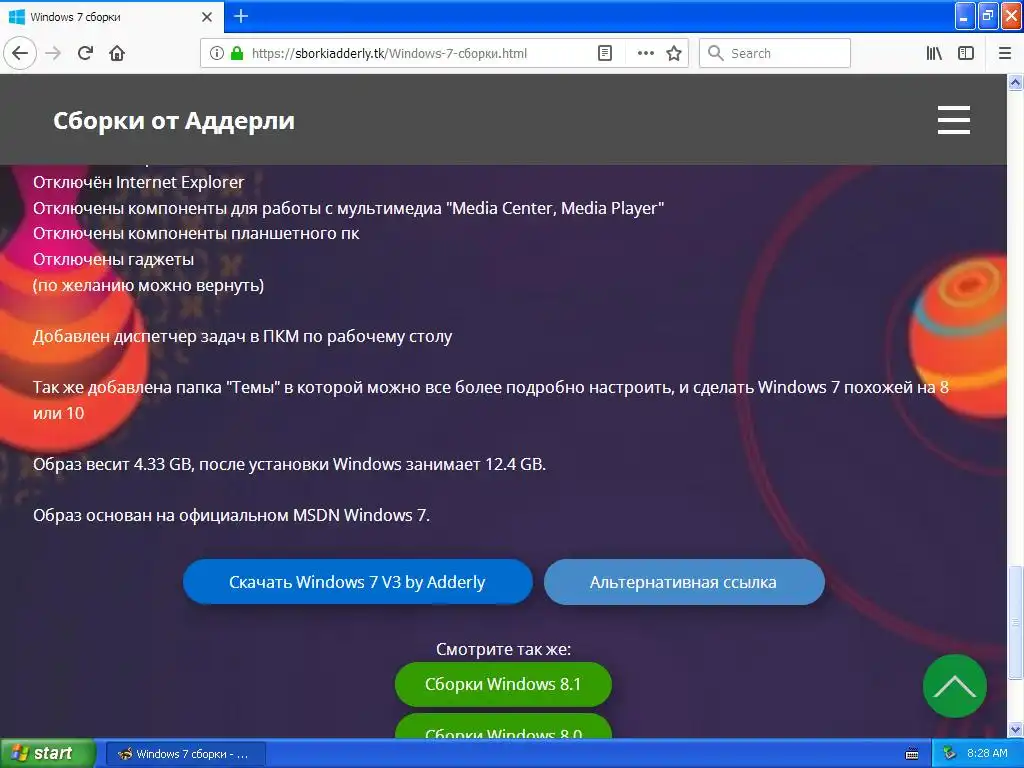Screen dimensions: 1024x768
Task: Open a new browser tab
Action: click(x=241, y=16)
